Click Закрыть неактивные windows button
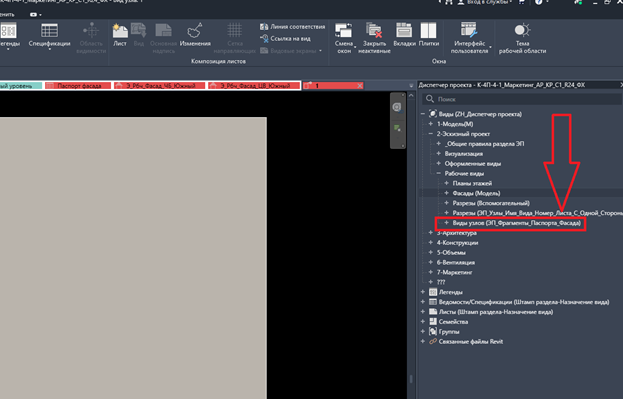623x399 pixels. [x=374, y=38]
